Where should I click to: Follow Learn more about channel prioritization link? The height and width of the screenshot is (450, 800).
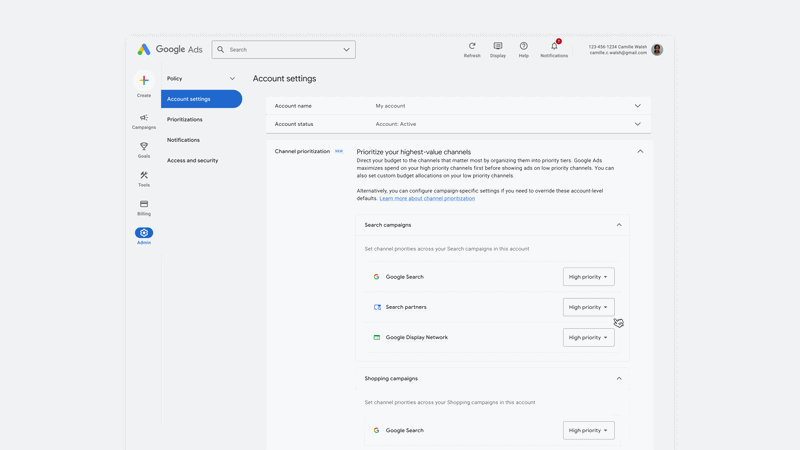(427, 198)
